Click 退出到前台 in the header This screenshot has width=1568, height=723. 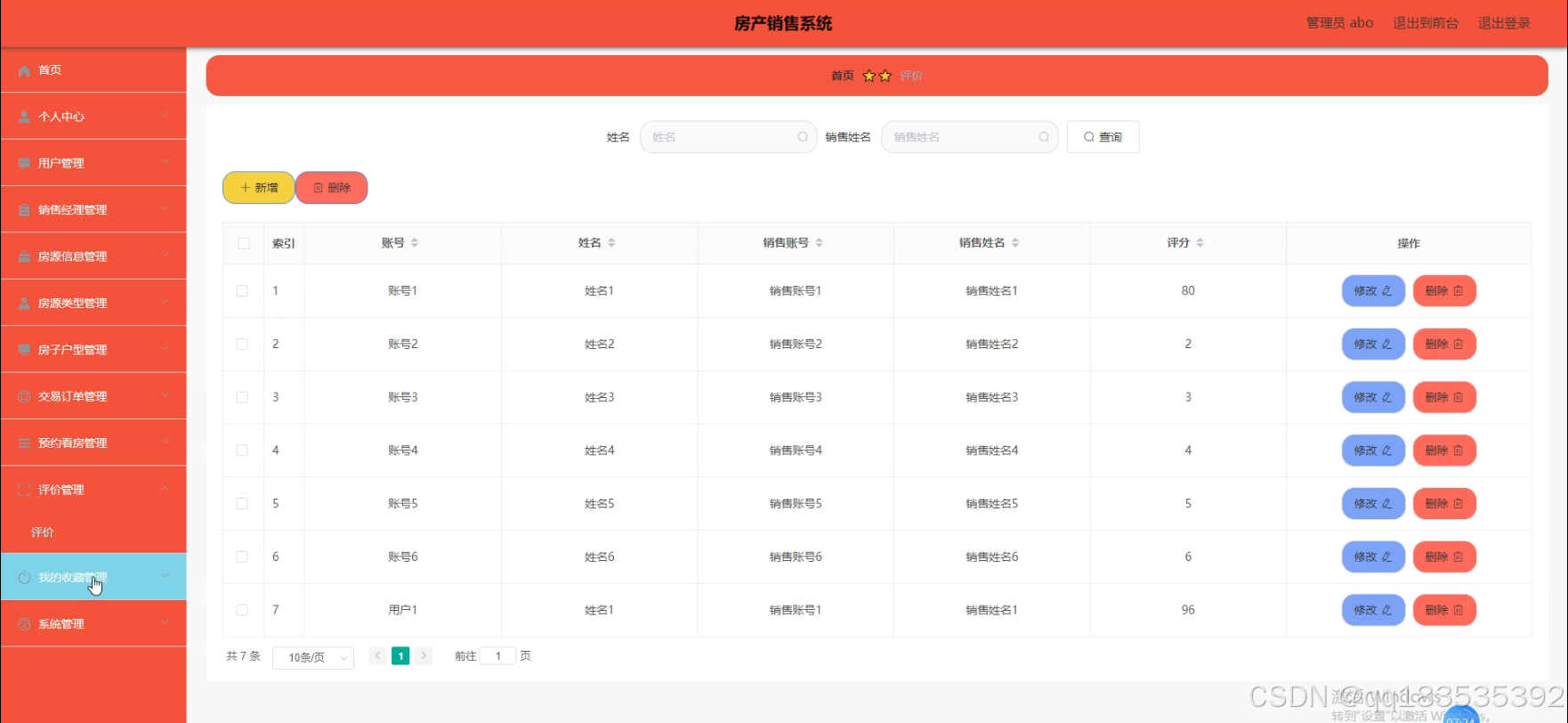[x=1426, y=23]
